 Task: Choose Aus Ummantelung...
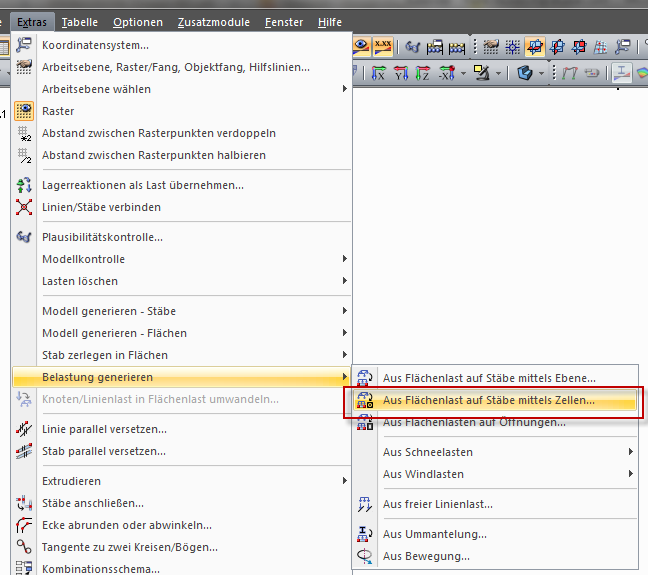[x=495, y=534]
